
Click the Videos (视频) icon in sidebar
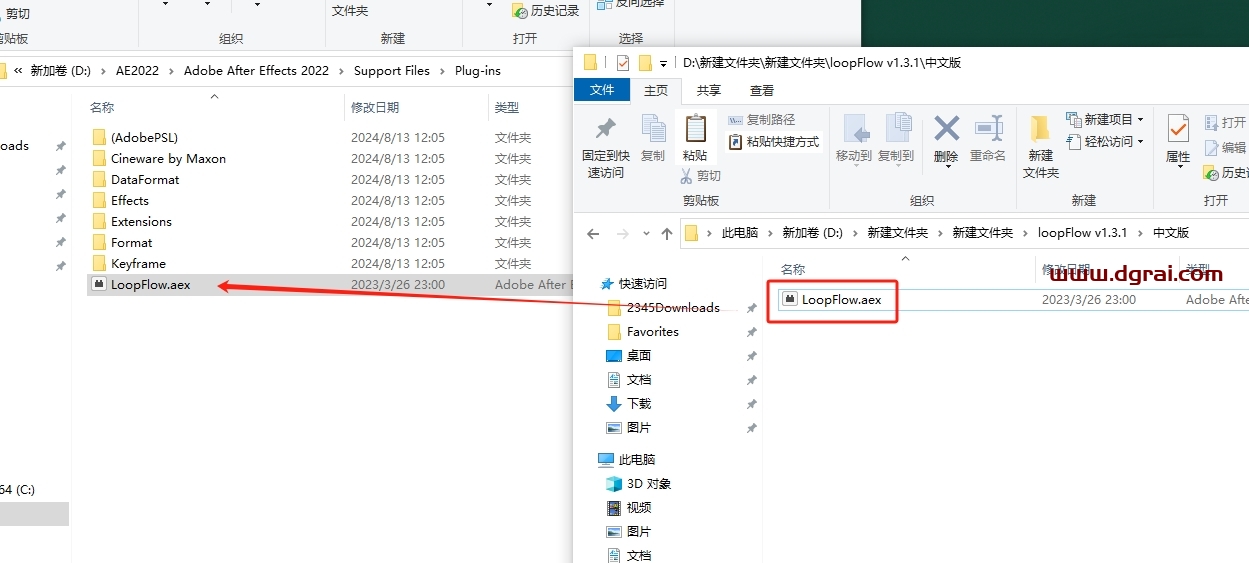click(614, 507)
